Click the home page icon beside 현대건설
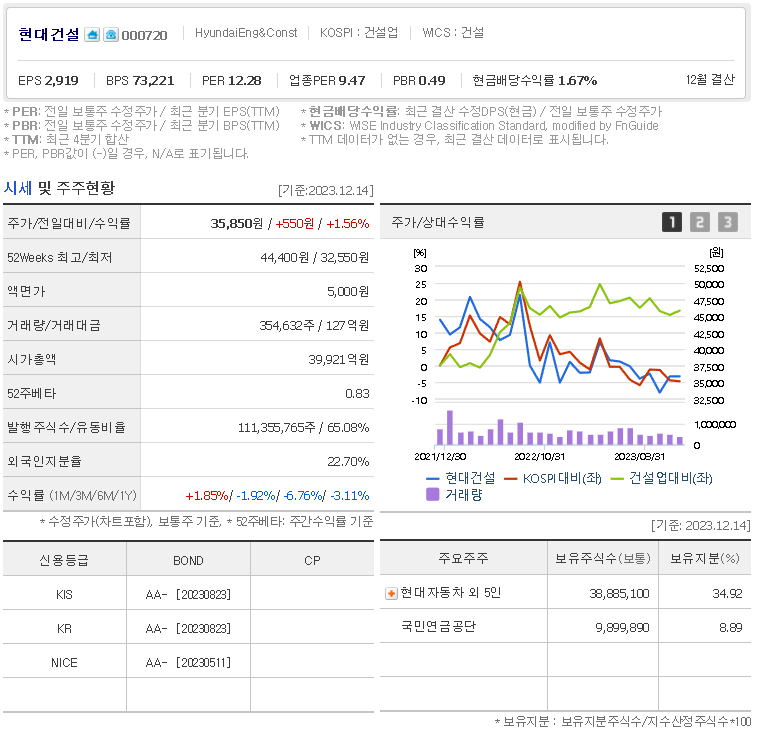This screenshot has width=761, height=733. (92, 34)
